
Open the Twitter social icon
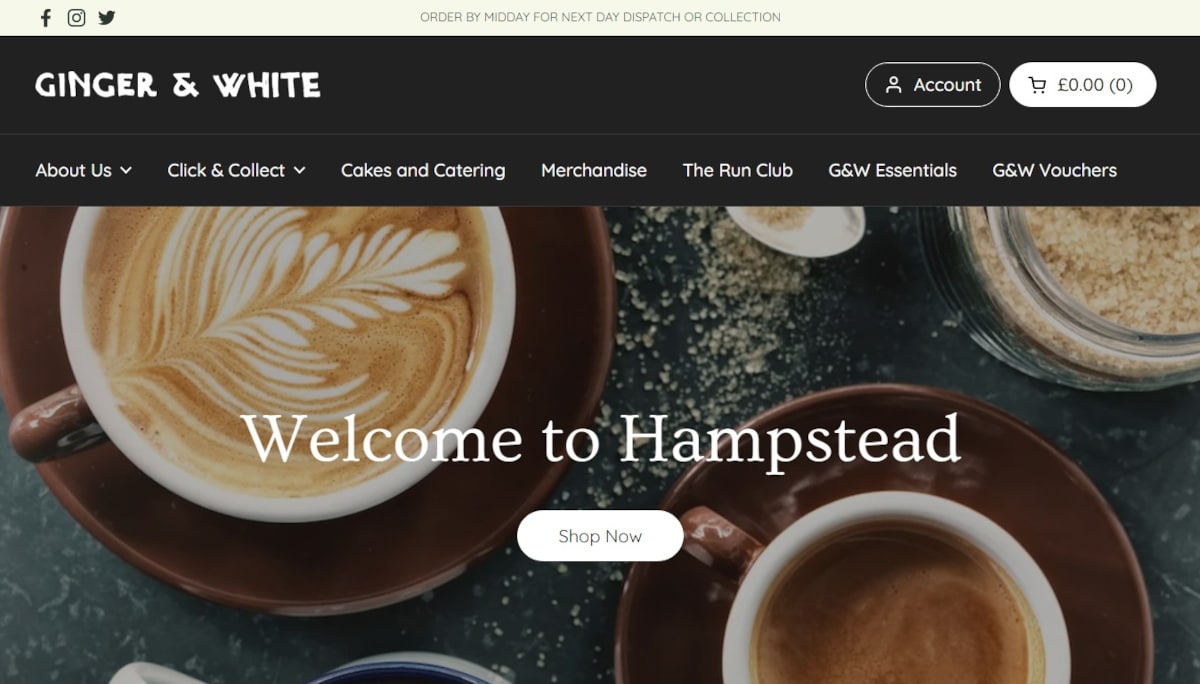pyautogui.click(x=107, y=17)
